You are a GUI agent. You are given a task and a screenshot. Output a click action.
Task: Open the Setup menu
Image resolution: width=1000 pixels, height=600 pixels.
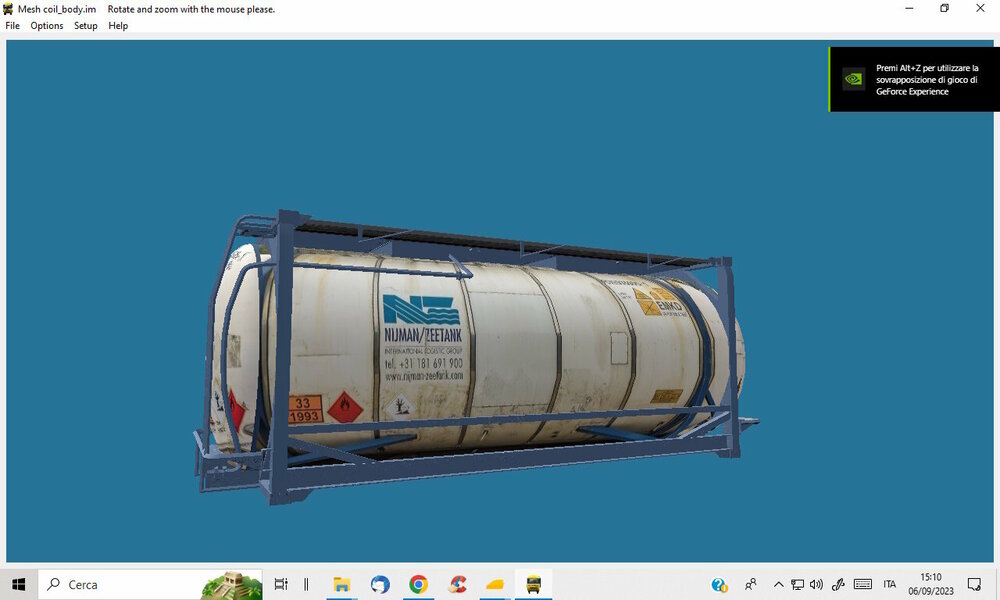(x=85, y=26)
